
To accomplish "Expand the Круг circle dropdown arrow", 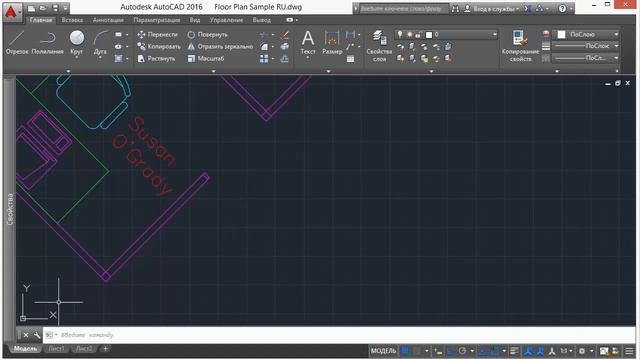I will (76, 58).
